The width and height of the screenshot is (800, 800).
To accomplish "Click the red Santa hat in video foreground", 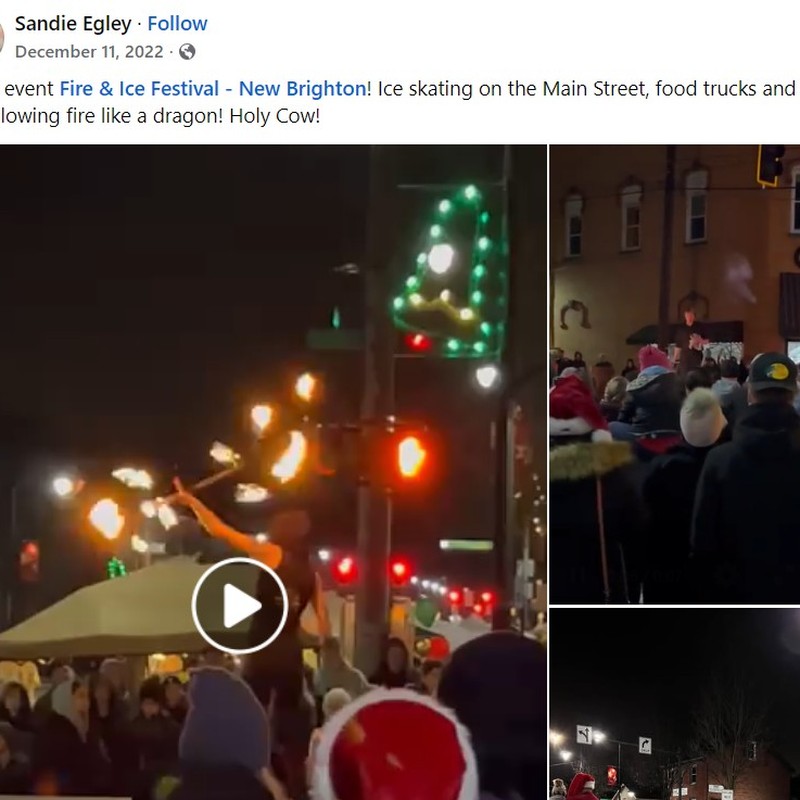I will [395, 747].
